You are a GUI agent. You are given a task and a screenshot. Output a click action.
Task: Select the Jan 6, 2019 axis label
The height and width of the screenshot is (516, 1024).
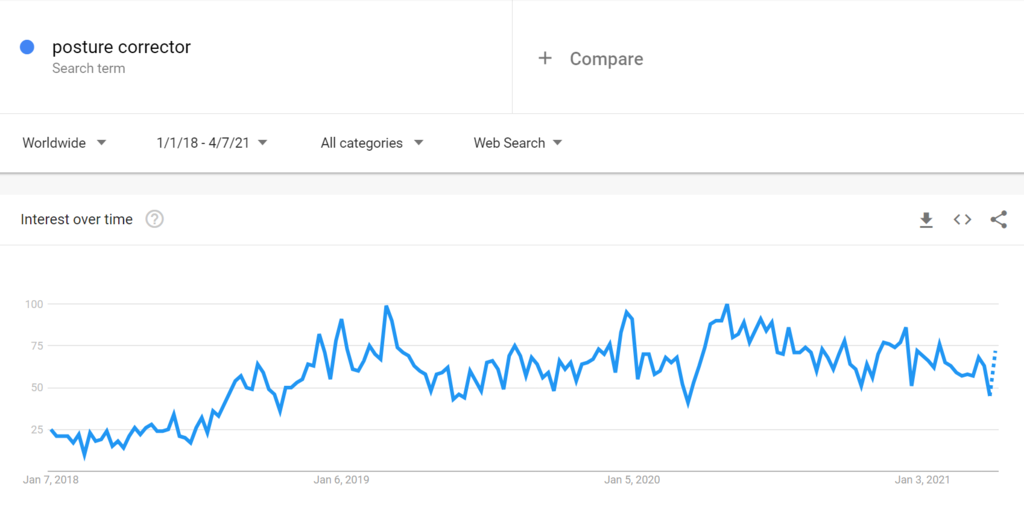pyautogui.click(x=341, y=480)
